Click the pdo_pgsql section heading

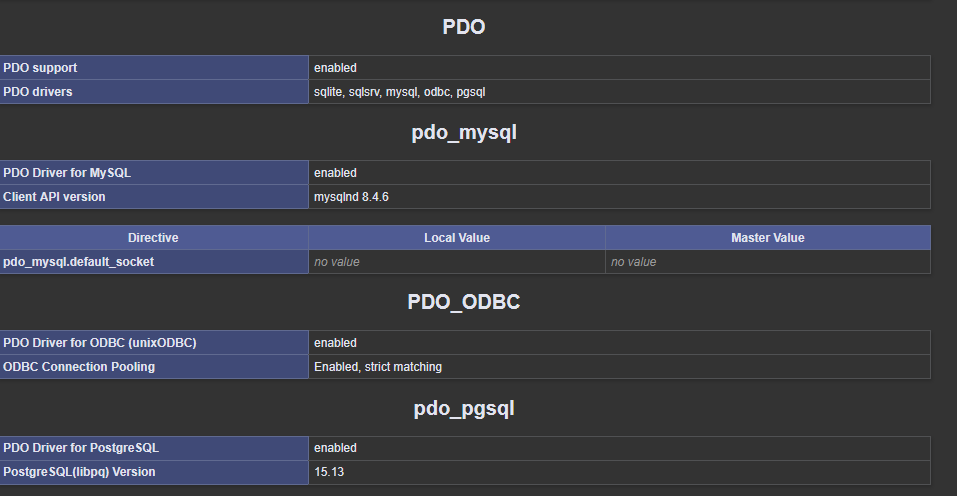pos(464,408)
